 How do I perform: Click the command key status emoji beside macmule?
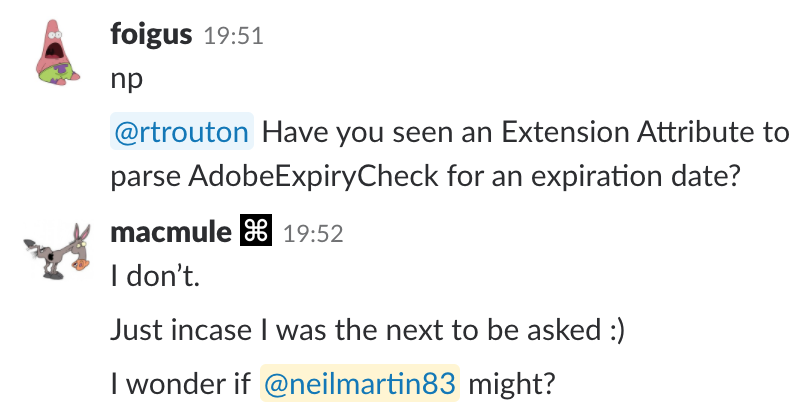point(257,233)
